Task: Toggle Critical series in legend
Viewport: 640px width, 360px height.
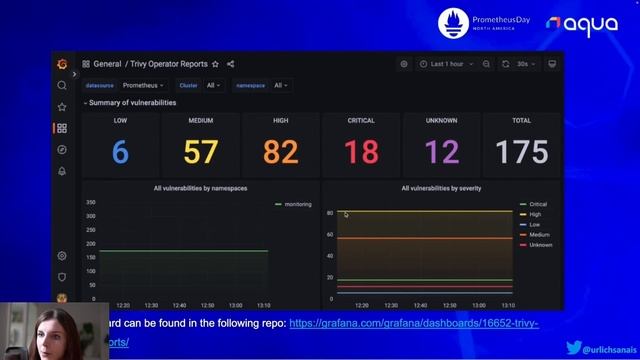Action: 538,204
